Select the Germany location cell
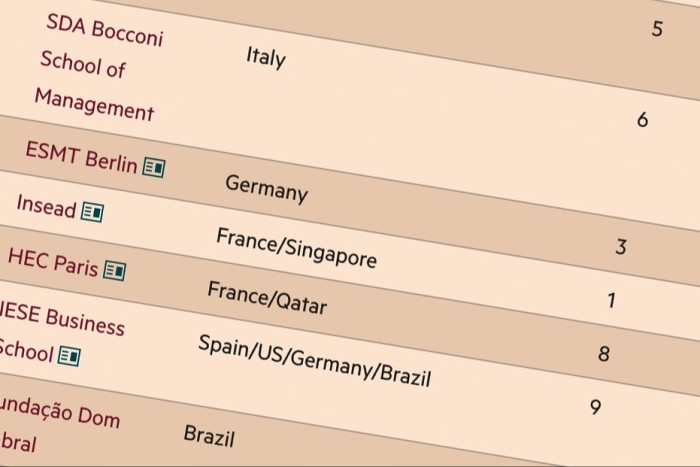The width and height of the screenshot is (700, 467). coord(267,188)
